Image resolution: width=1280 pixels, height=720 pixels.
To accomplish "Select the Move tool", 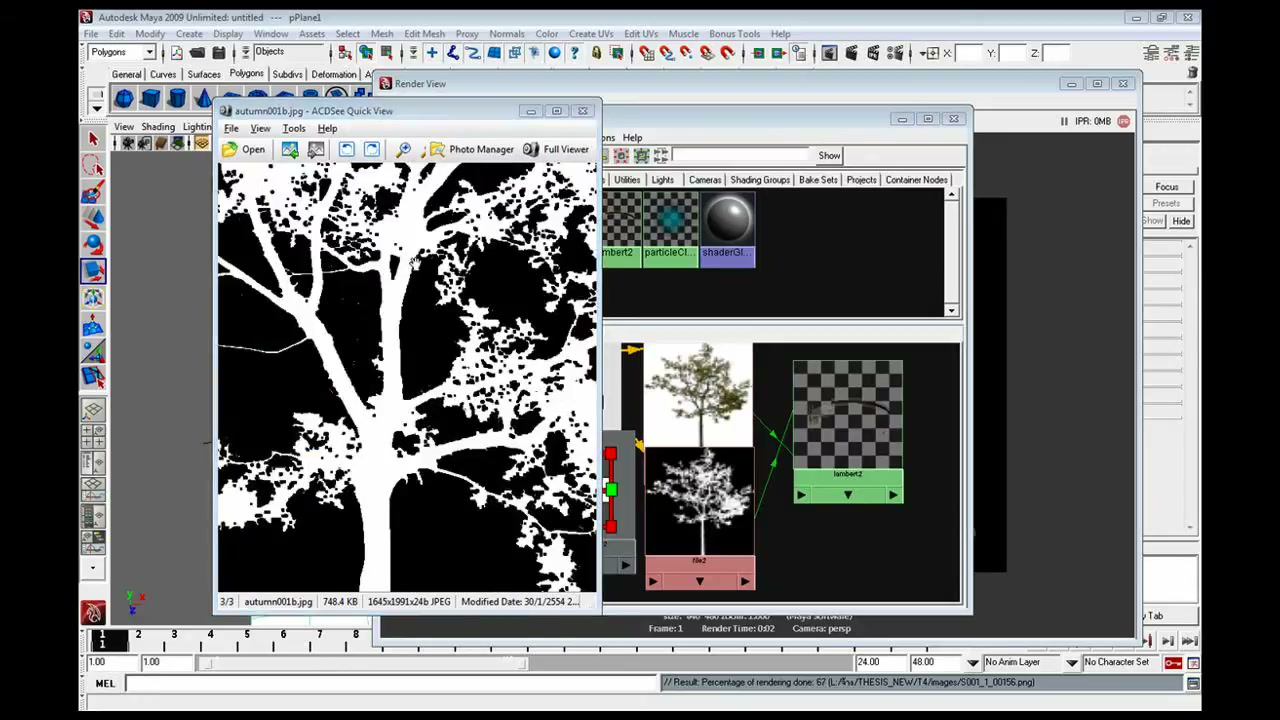I will click(x=93, y=218).
